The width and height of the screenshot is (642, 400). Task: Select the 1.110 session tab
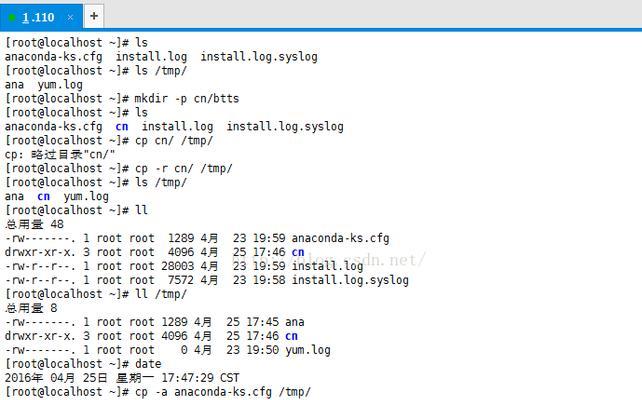(41, 17)
